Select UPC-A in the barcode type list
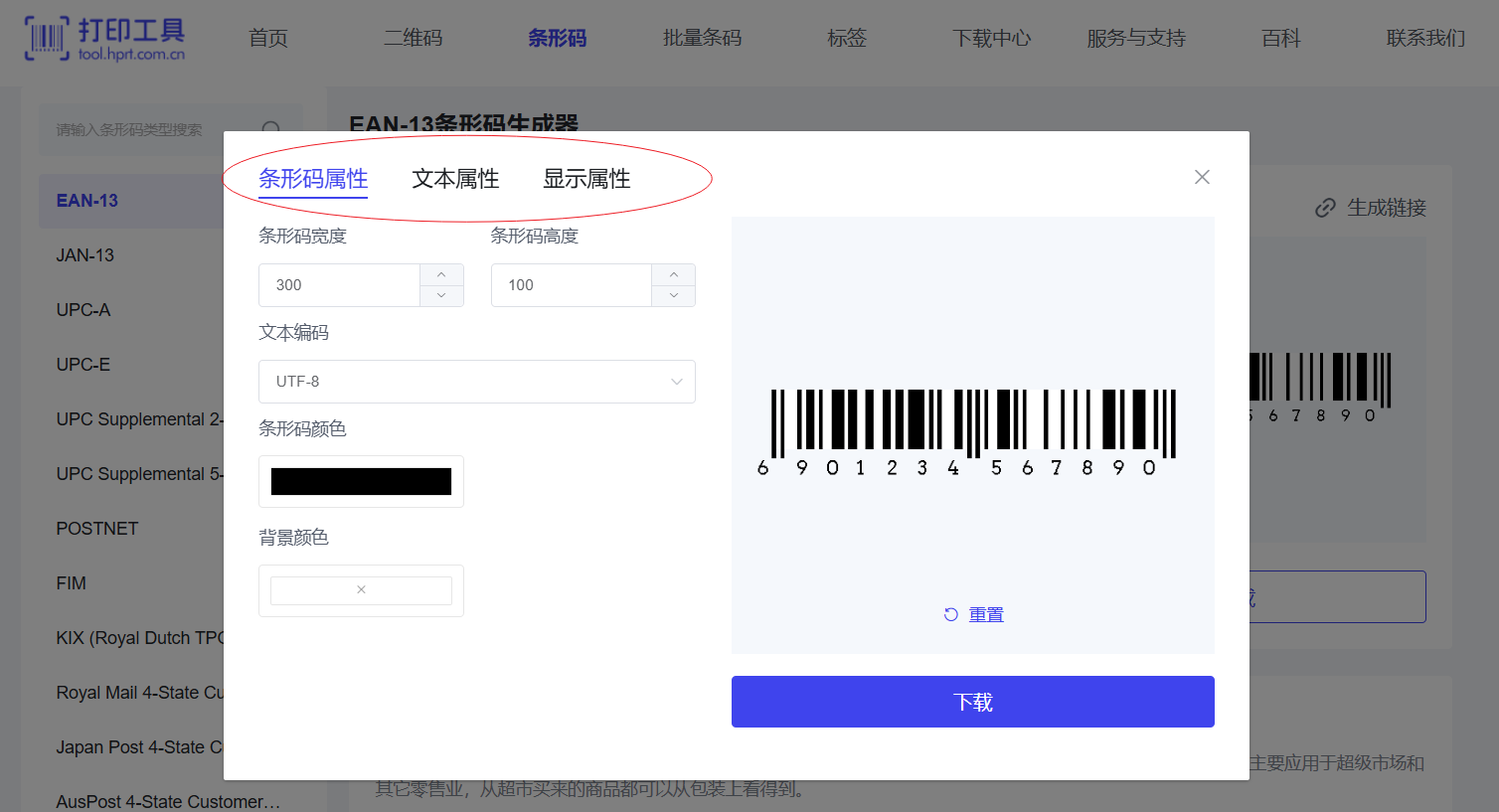The image size is (1499, 812). coord(83,310)
